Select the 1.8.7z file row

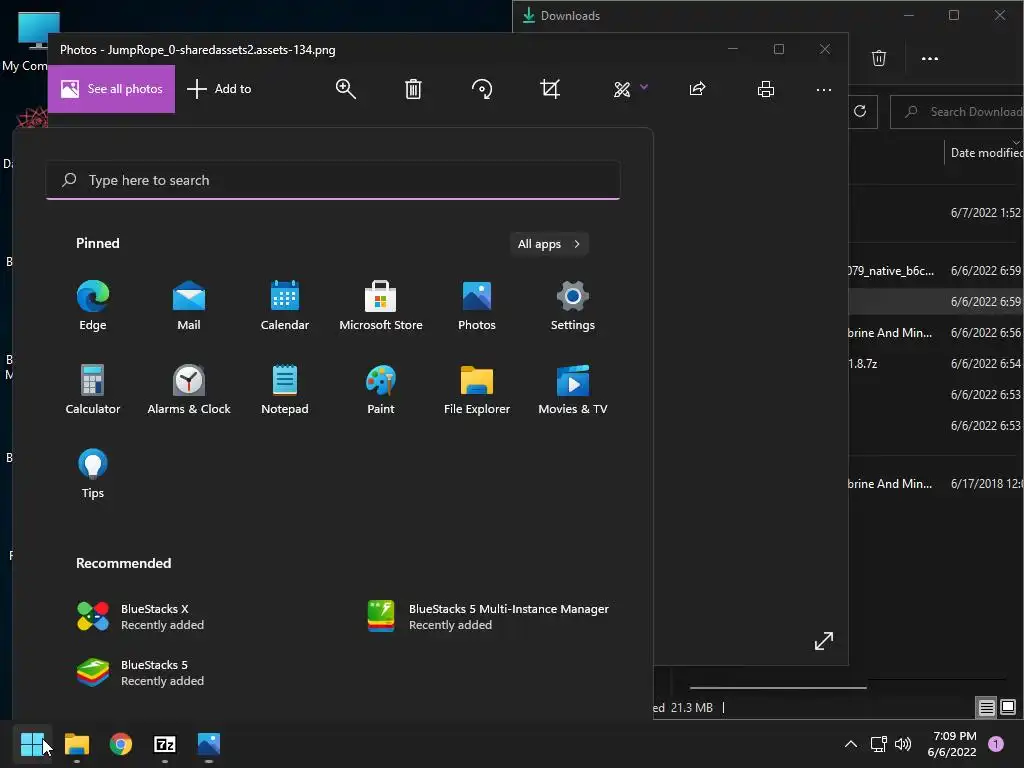pos(936,364)
